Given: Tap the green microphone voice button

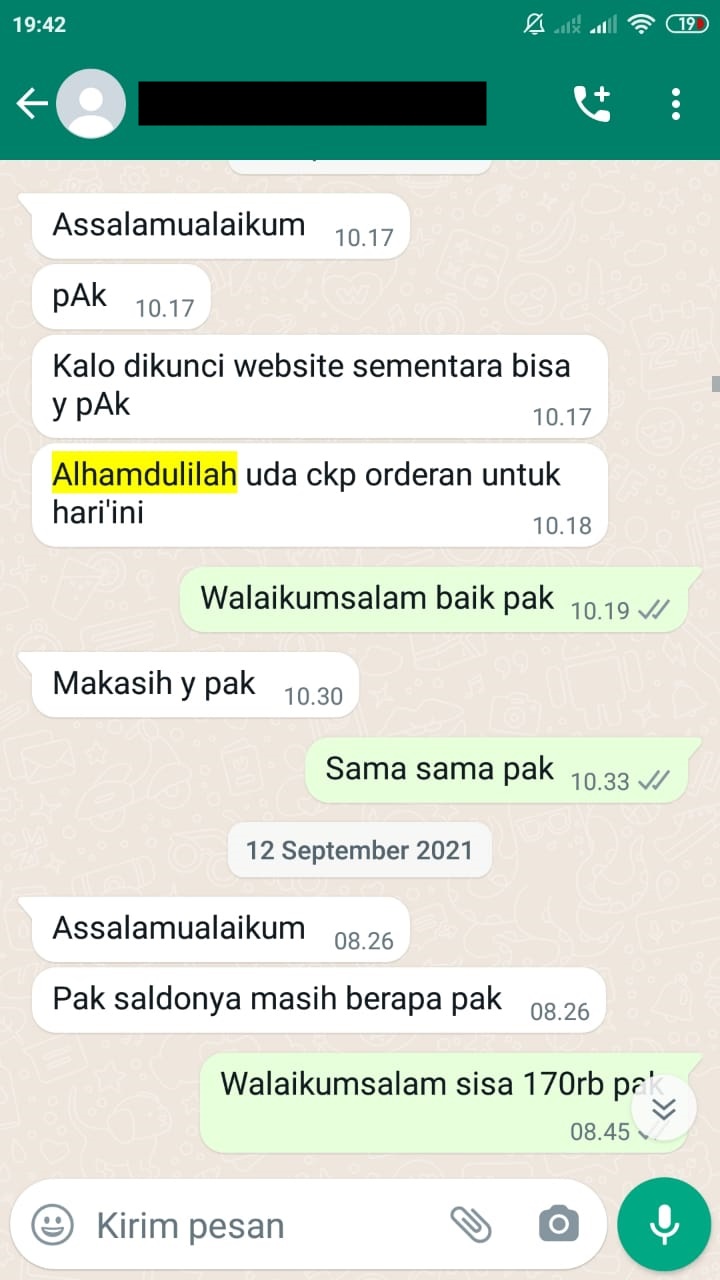Looking at the screenshot, I should click(x=664, y=1224).
